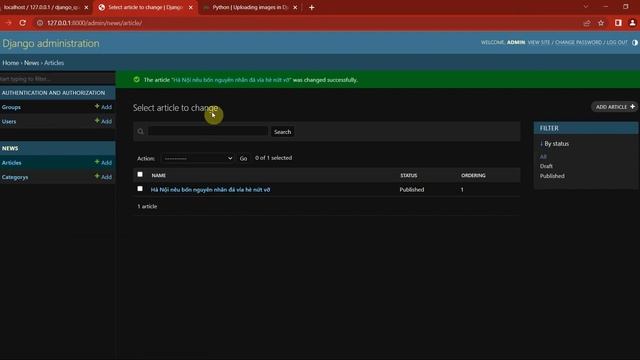The height and width of the screenshot is (360, 640).
Task: Reload the page with browser refresh icon
Action: click(x=23, y=23)
